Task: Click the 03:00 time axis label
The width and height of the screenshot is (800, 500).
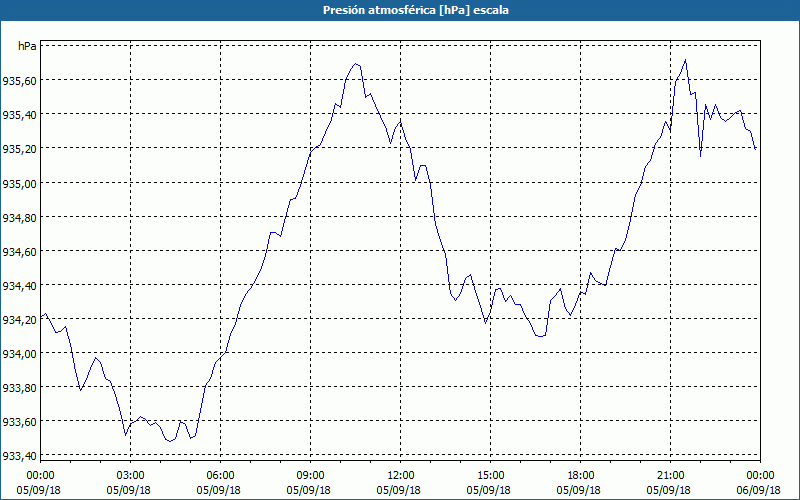Action: click(131, 476)
